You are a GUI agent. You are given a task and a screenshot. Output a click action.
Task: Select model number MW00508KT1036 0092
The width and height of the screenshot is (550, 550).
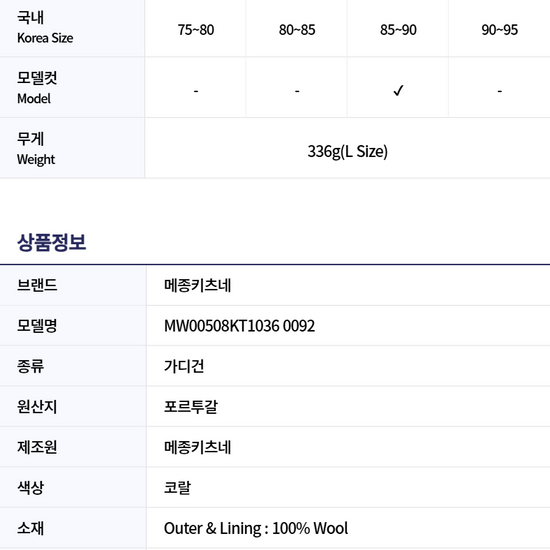pyautogui.click(x=239, y=326)
